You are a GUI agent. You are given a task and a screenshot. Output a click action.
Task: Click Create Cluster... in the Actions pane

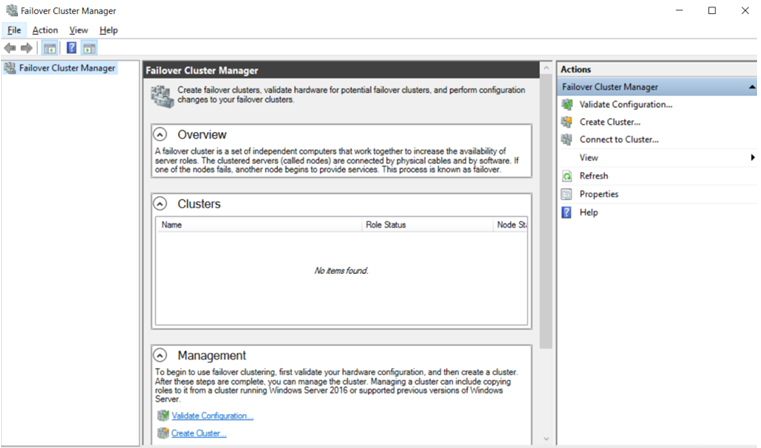coord(610,122)
